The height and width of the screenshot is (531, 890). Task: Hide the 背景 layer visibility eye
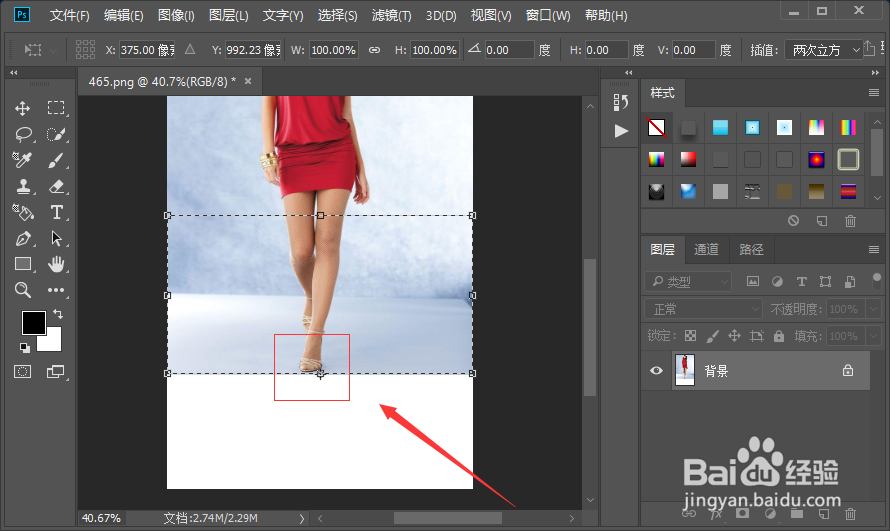656,370
